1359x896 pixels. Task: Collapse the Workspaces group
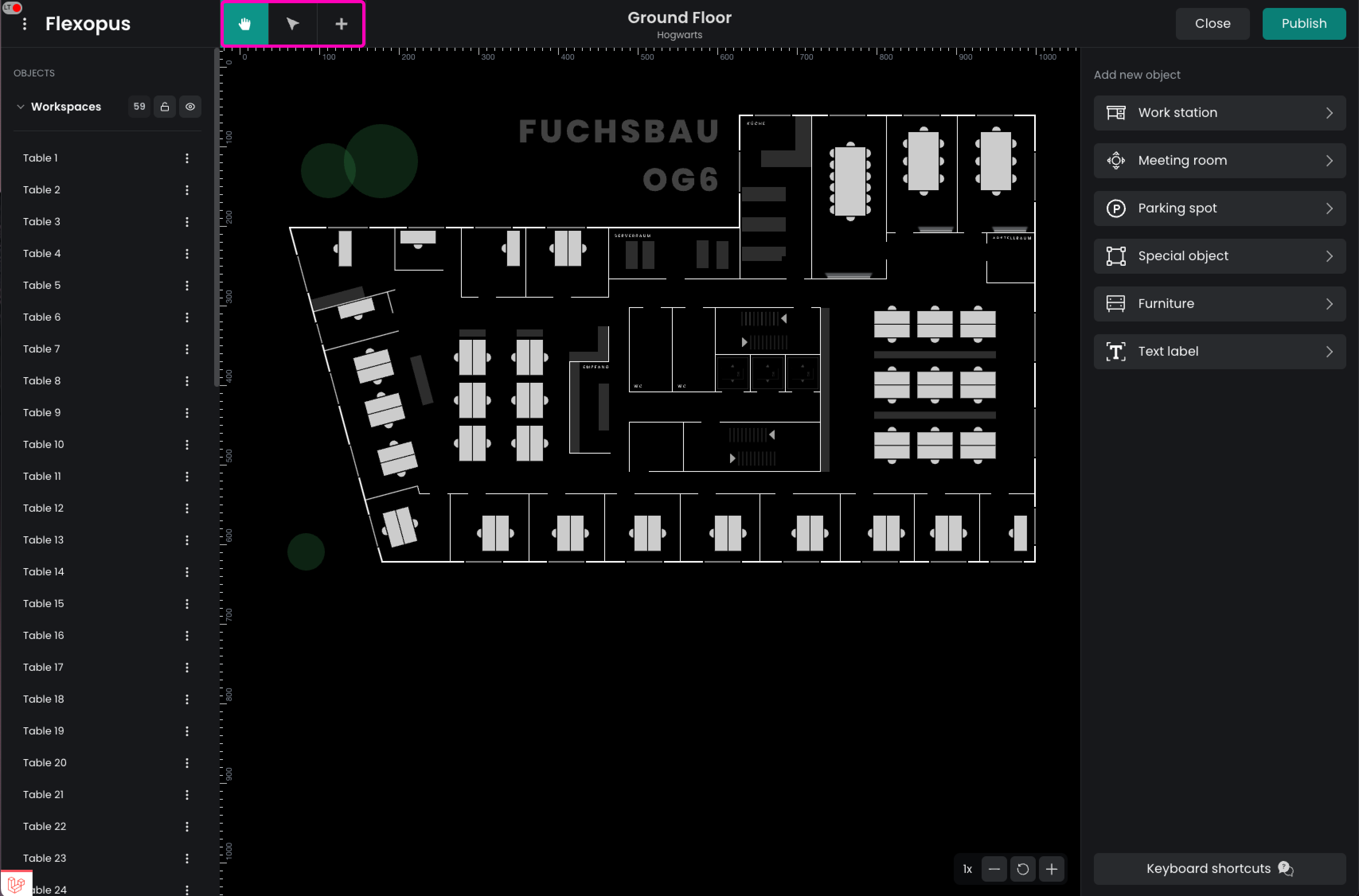tap(21, 107)
